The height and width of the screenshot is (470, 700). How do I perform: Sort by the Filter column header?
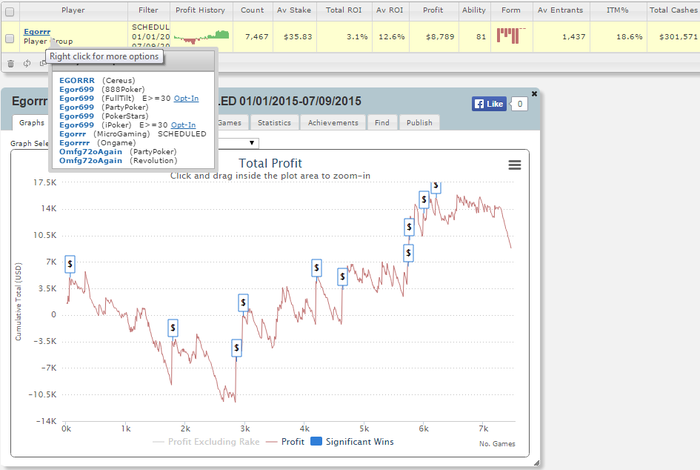pos(148,10)
